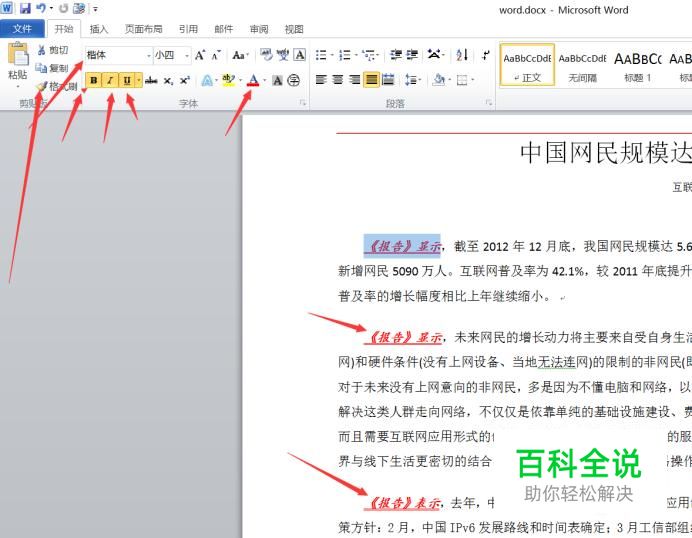Expand the Font dialog launcher
Screen dimensions: 692x538
tap(302, 103)
